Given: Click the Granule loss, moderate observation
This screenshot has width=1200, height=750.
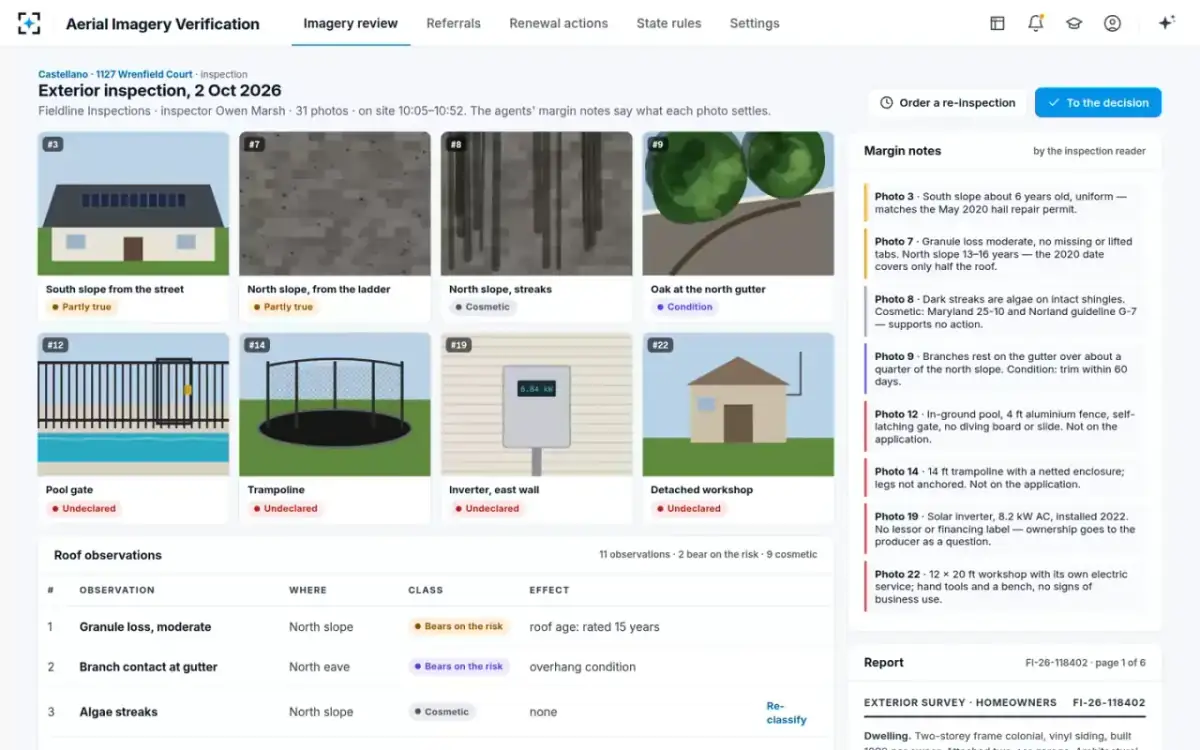Looking at the screenshot, I should pyautogui.click(x=145, y=627).
